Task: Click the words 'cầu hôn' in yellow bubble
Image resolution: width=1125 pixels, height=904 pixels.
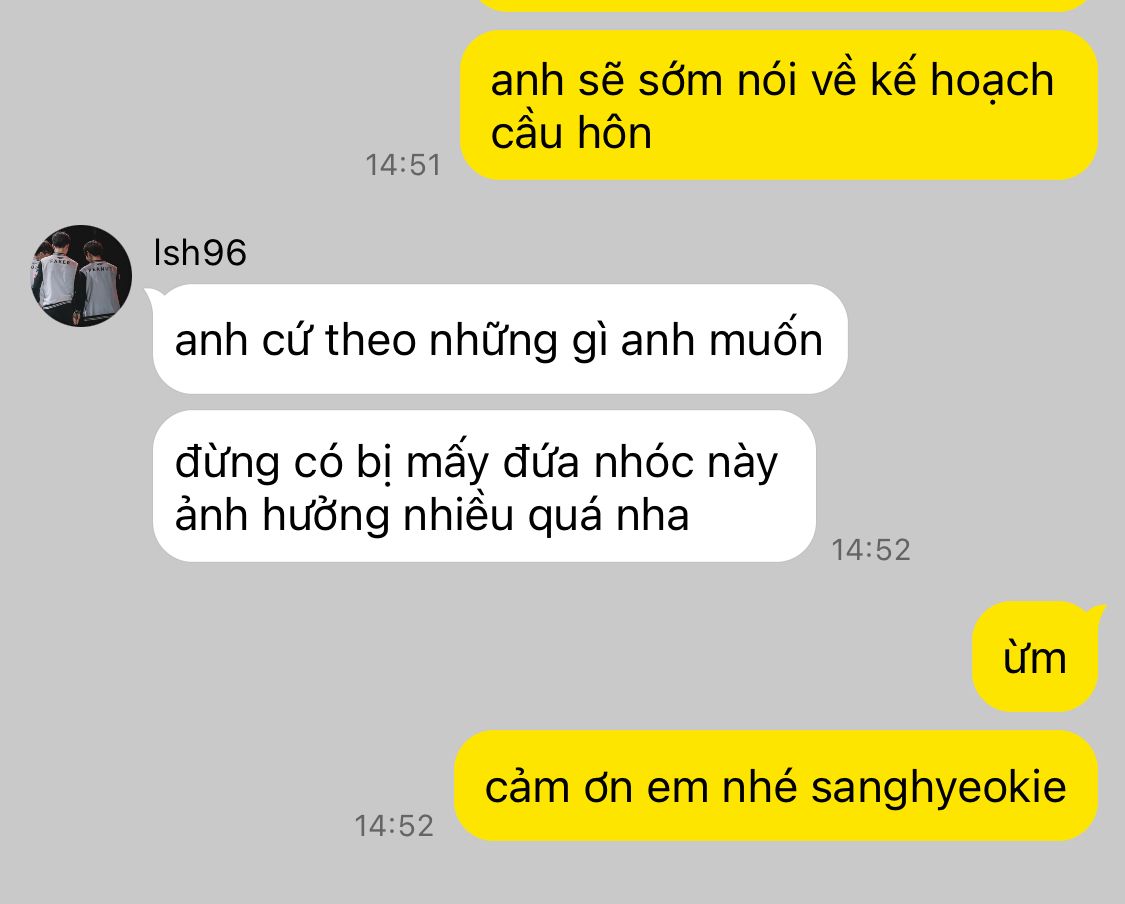Action: 571,133
